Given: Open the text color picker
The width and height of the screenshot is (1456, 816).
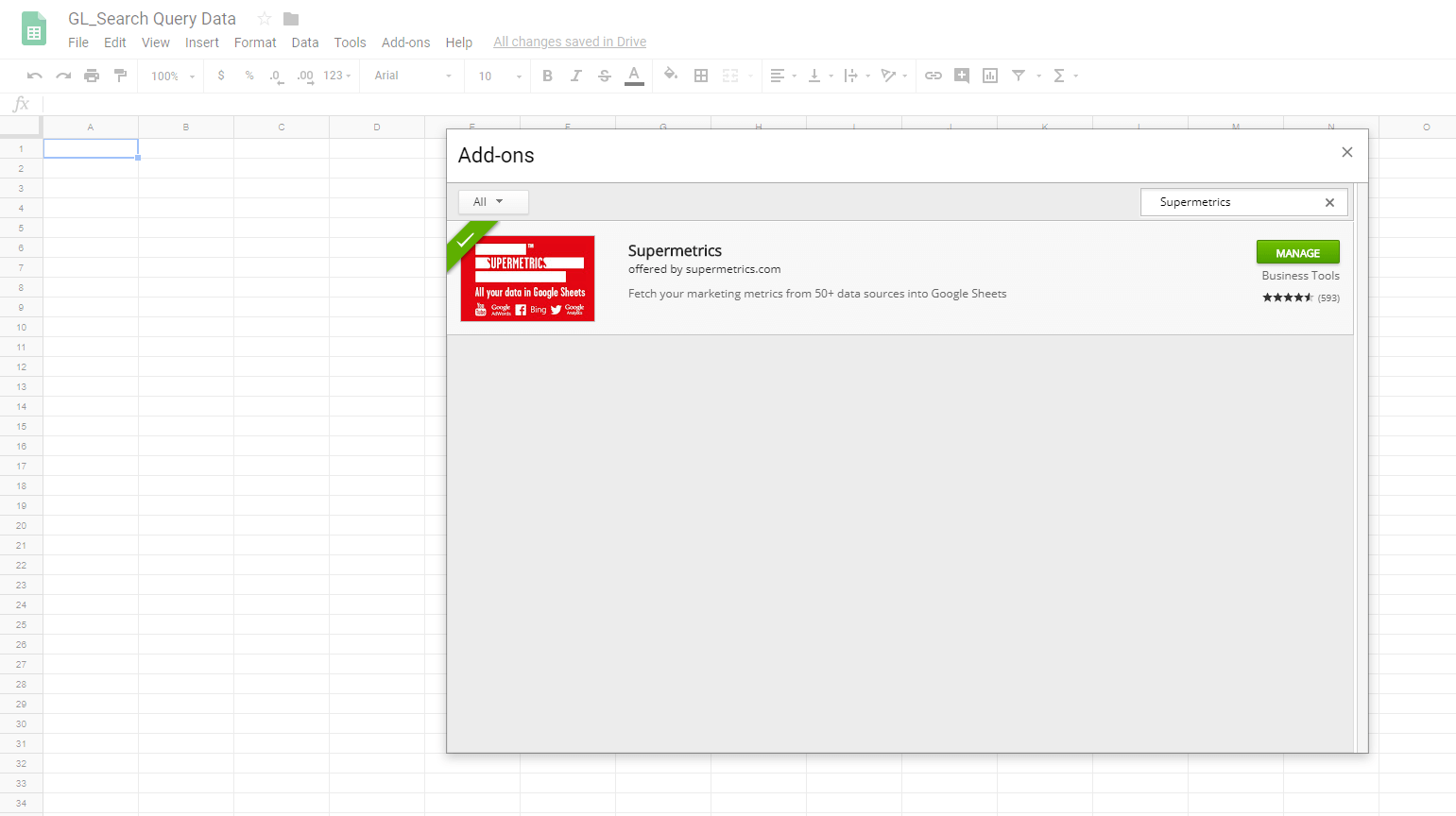Looking at the screenshot, I should tap(634, 76).
